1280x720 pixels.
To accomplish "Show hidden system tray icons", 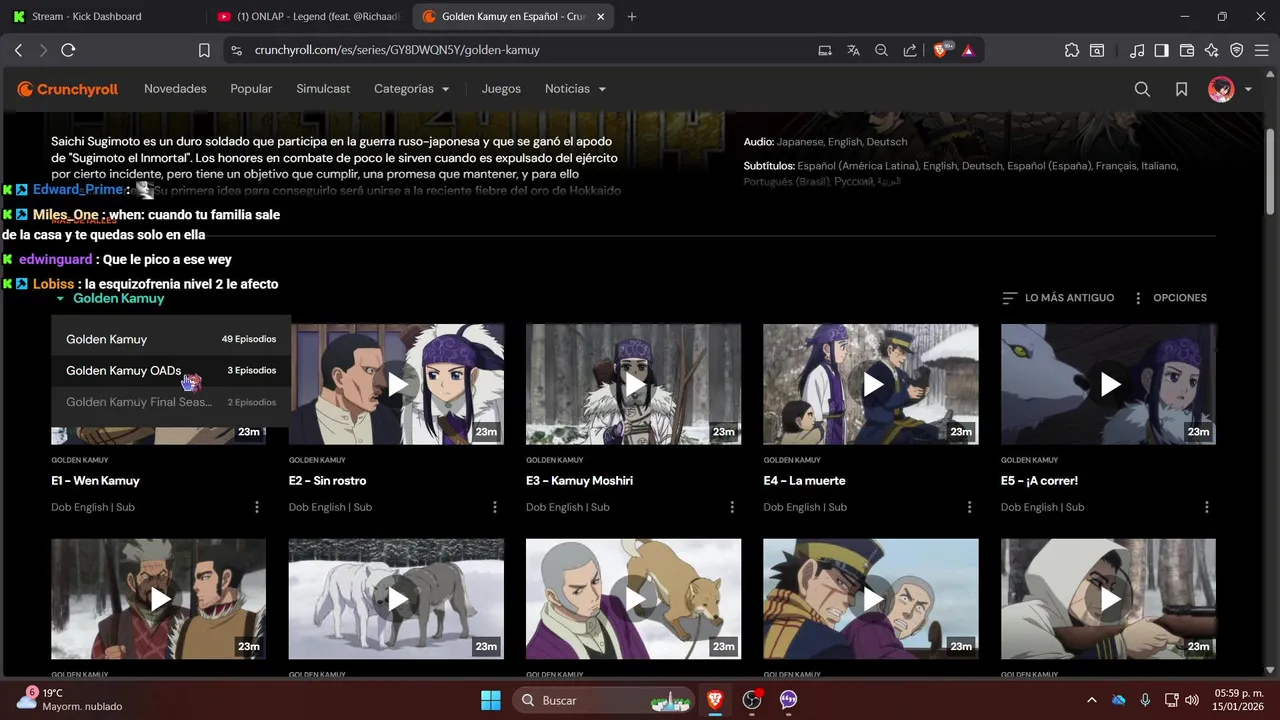I will (x=1091, y=700).
